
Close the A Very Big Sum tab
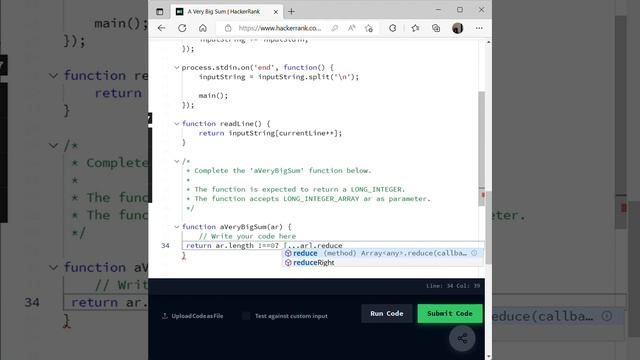(x=276, y=12)
